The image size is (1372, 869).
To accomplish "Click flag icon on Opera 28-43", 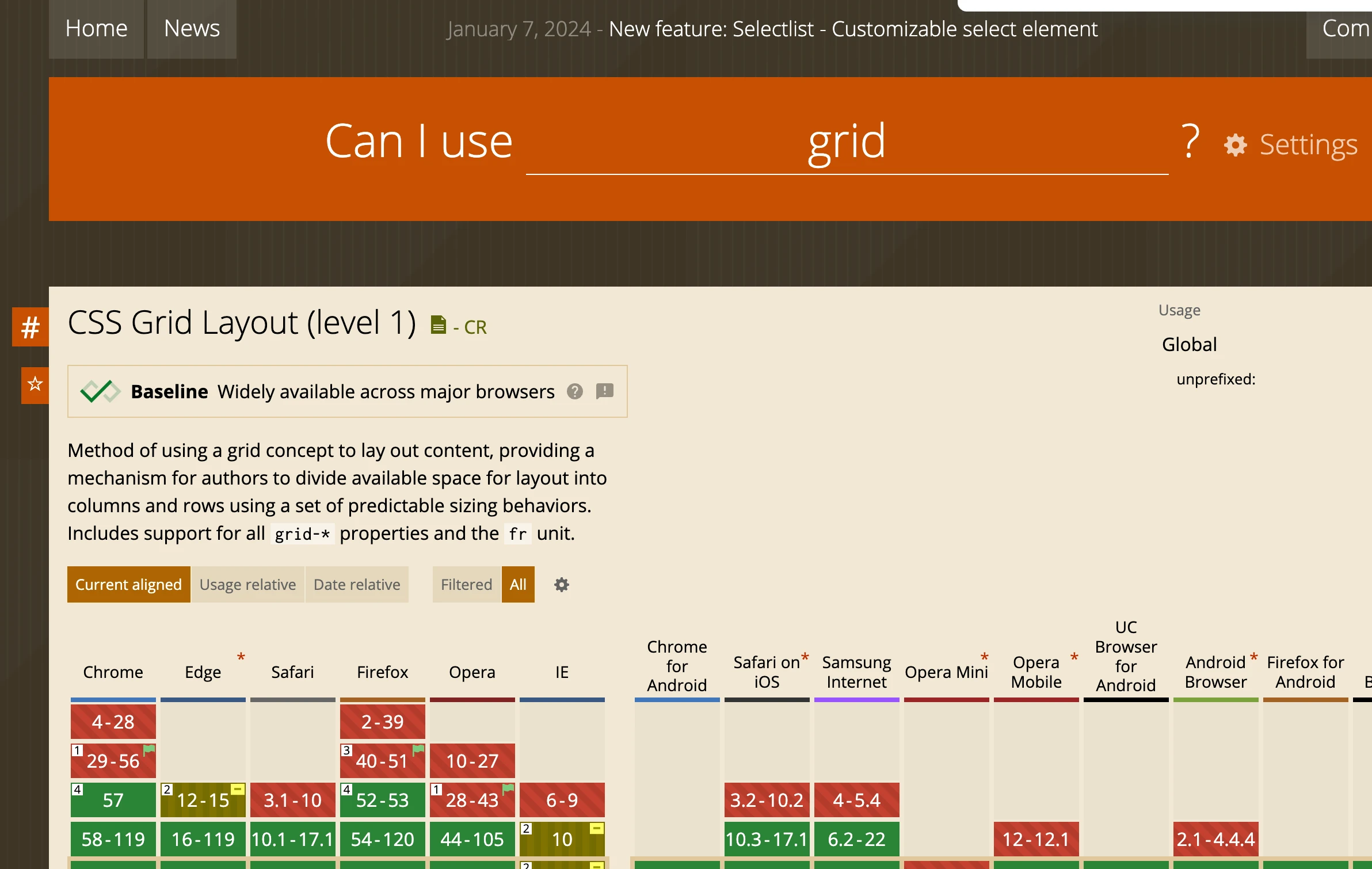I will pyautogui.click(x=508, y=789).
